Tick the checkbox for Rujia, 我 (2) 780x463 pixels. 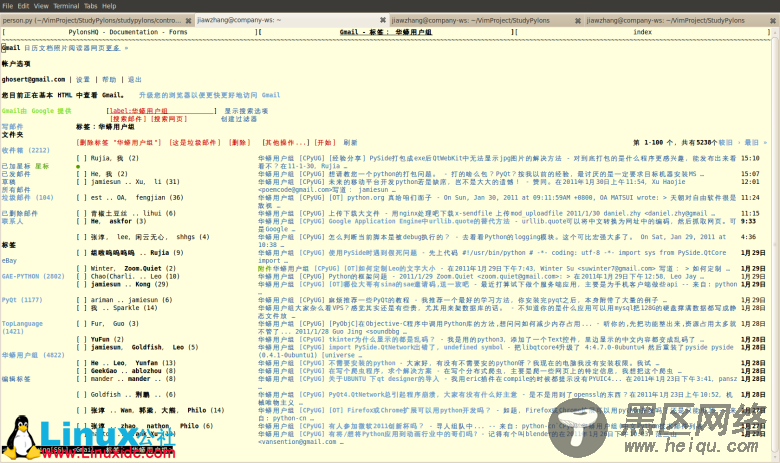coord(82,158)
